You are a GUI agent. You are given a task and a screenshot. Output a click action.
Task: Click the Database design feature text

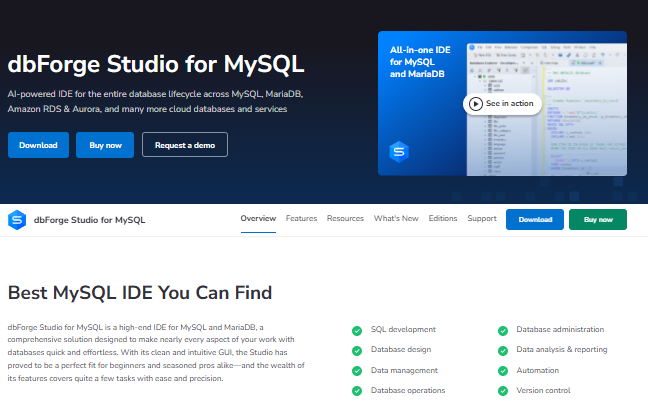pos(401,350)
